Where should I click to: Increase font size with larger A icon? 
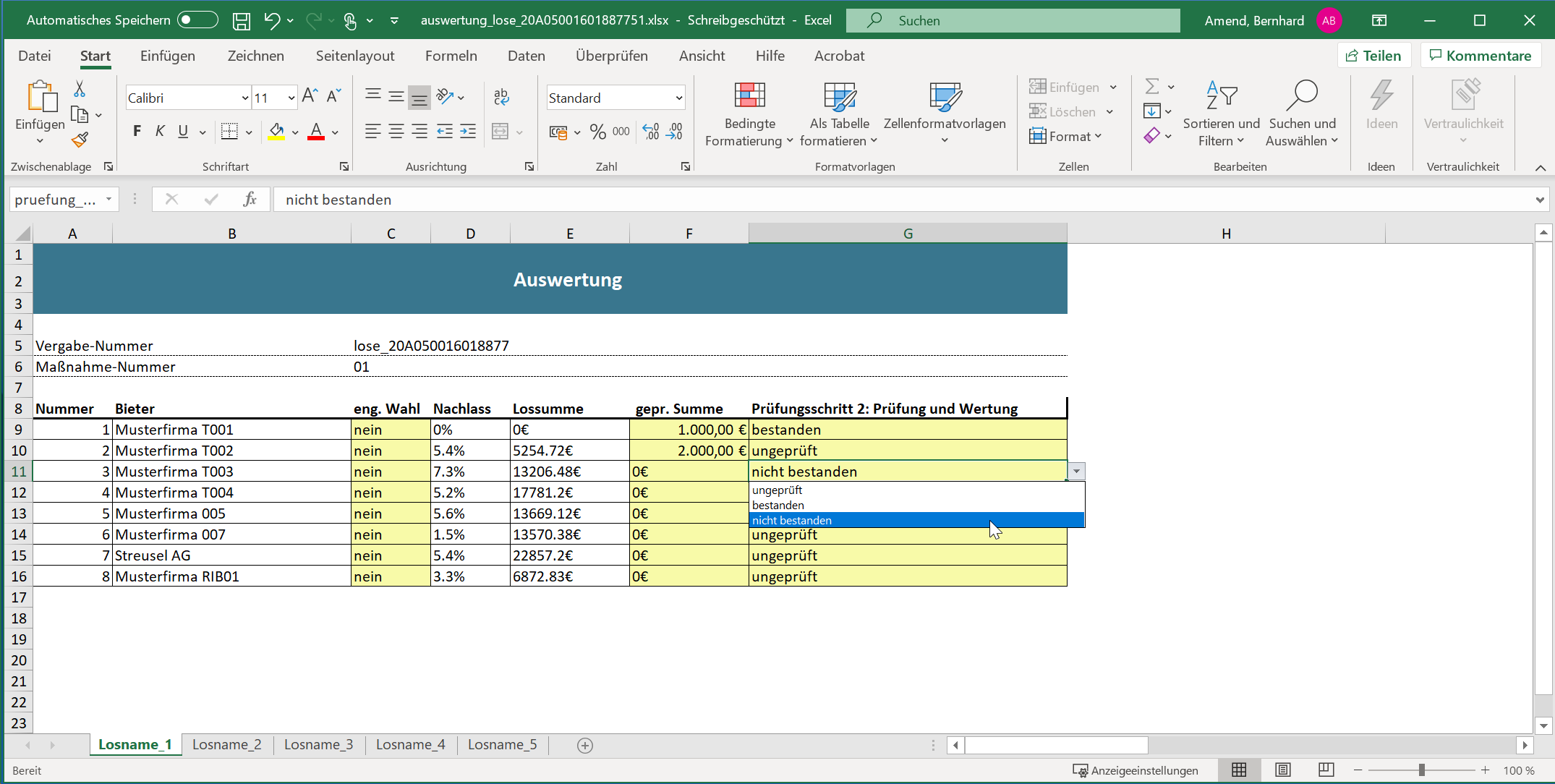pos(310,96)
